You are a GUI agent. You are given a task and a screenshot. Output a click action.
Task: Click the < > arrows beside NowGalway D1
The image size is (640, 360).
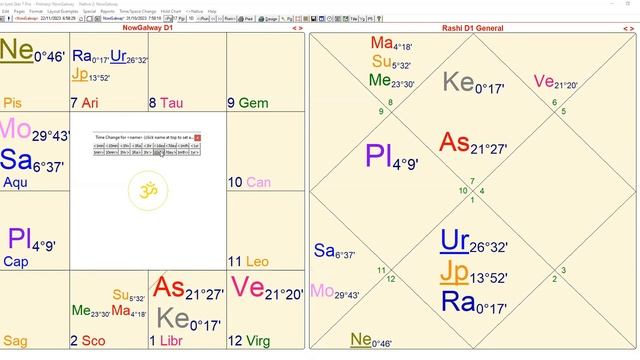298,28
